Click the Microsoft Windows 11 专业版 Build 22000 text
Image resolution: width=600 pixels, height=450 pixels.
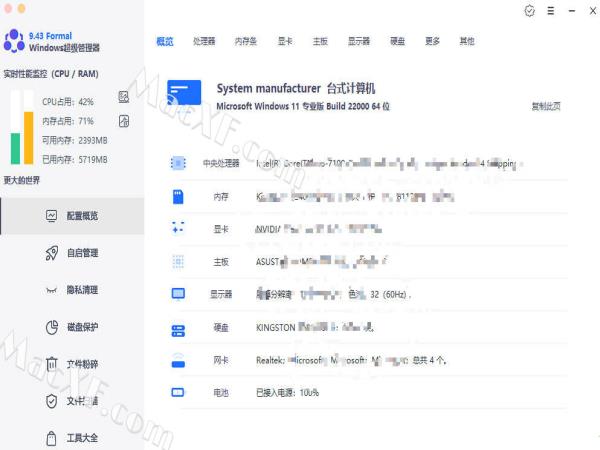(x=303, y=106)
